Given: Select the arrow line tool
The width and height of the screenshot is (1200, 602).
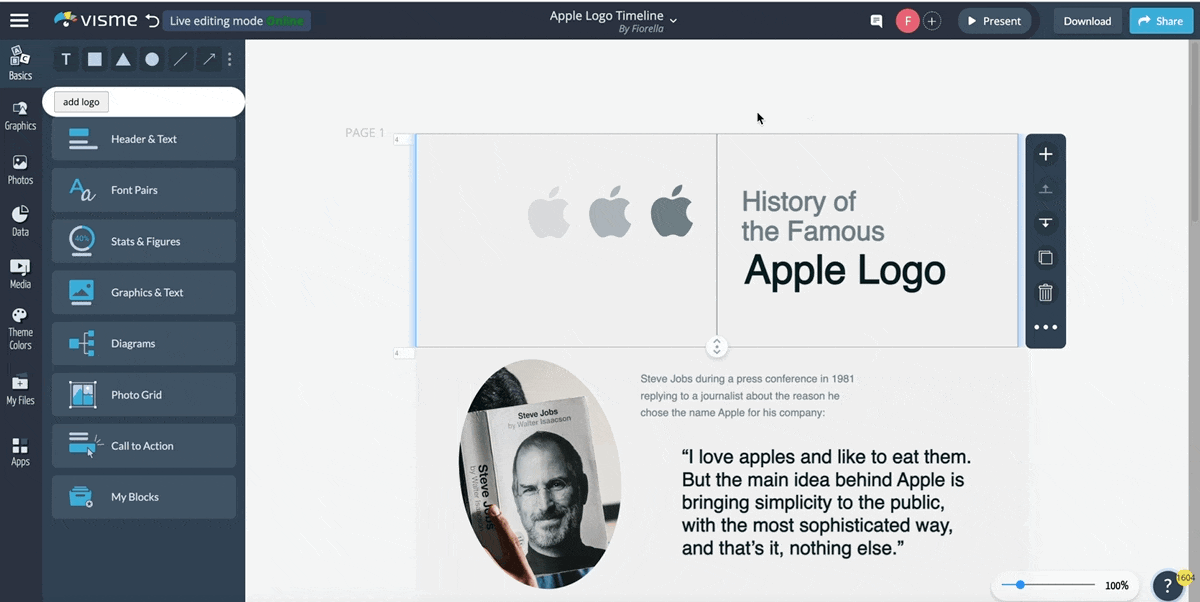Looking at the screenshot, I should tap(209, 59).
